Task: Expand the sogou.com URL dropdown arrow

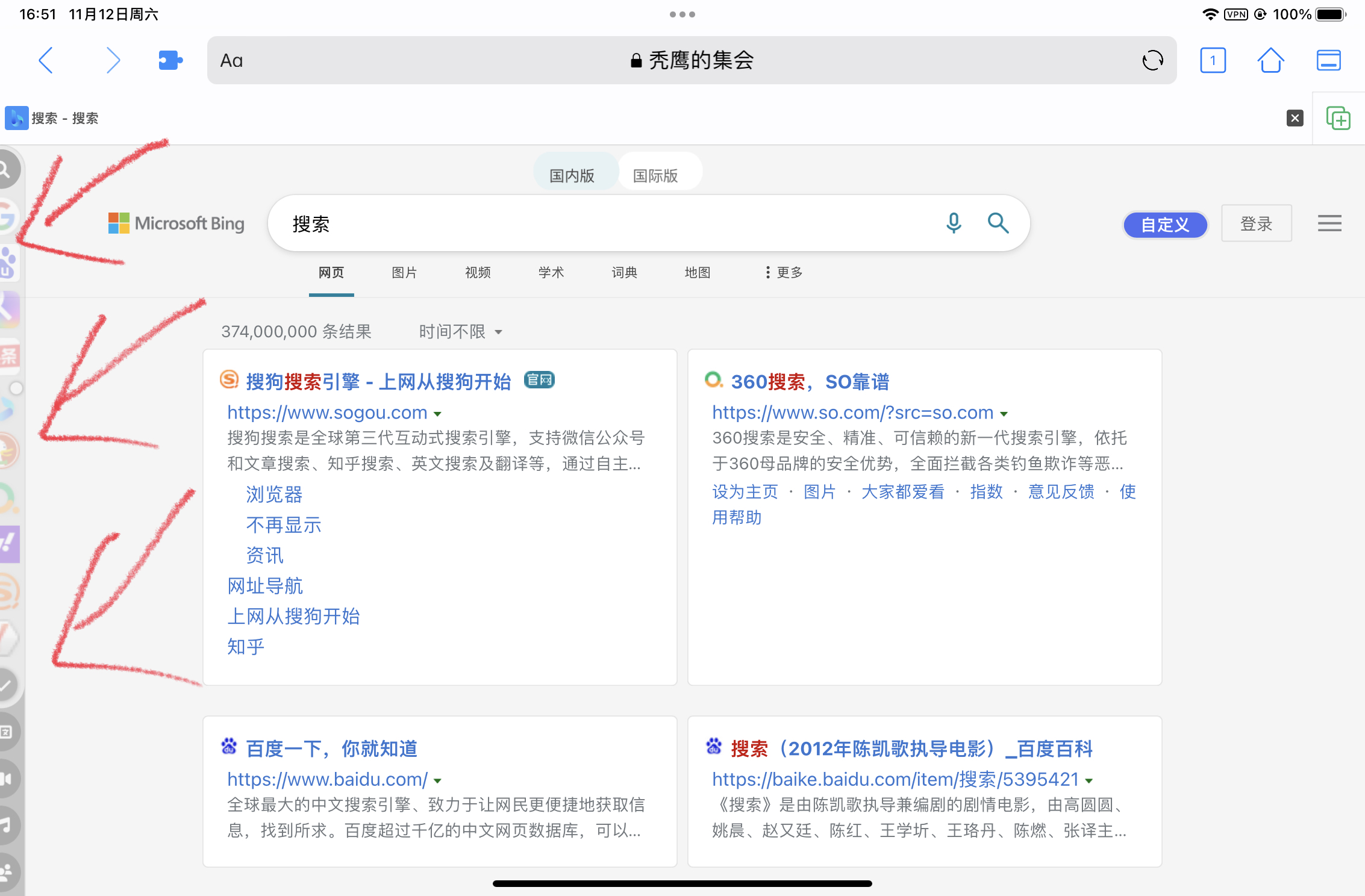Action: pyautogui.click(x=438, y=414)
